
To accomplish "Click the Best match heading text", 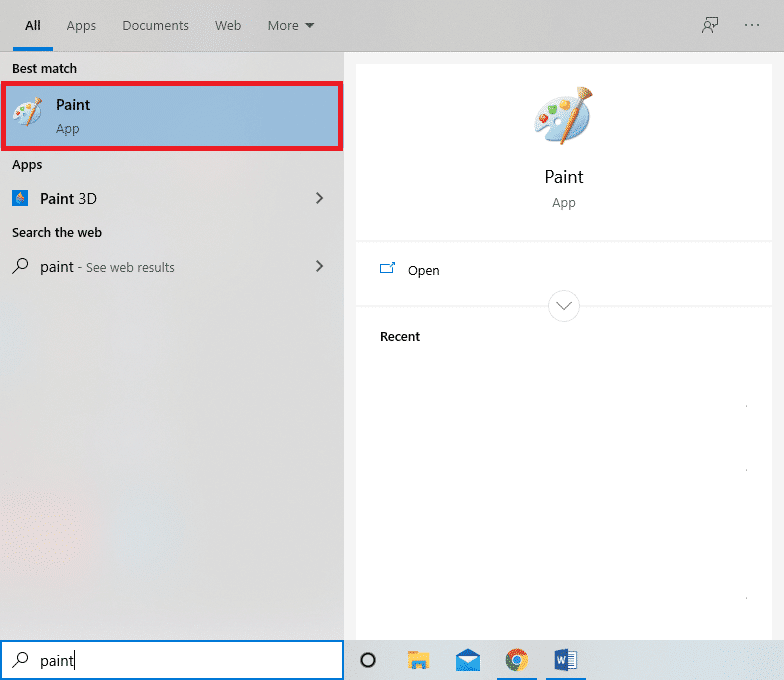I will pyautogui.click(x=44, y=68).
